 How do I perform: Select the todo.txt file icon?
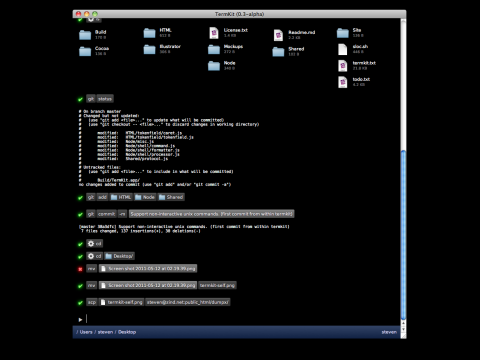343,82
